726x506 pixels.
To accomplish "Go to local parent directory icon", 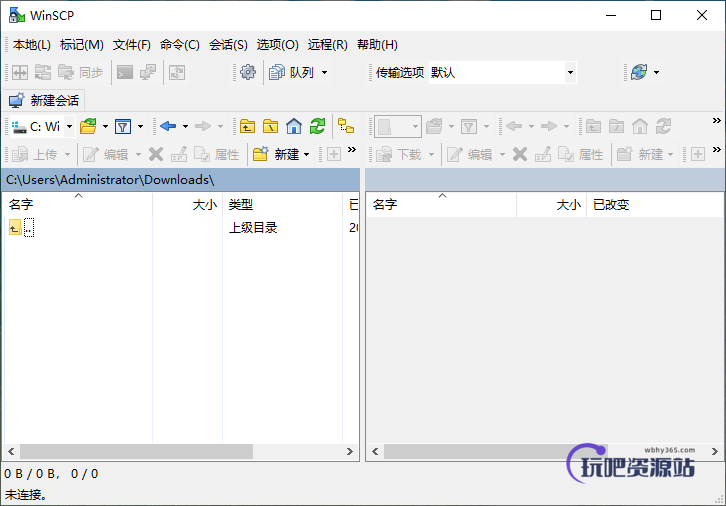I will point(247,126).
